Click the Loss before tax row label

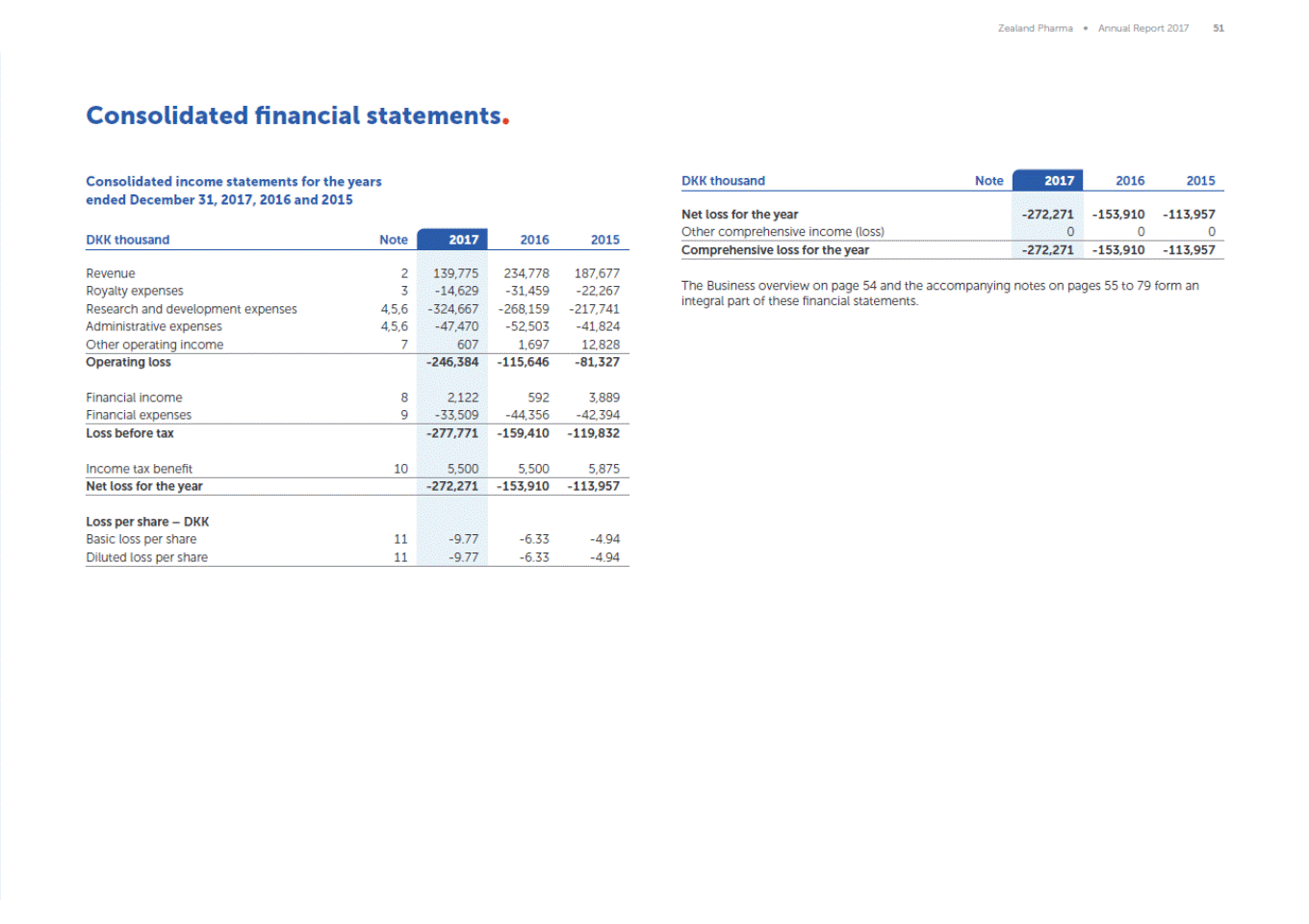[130, 433]
